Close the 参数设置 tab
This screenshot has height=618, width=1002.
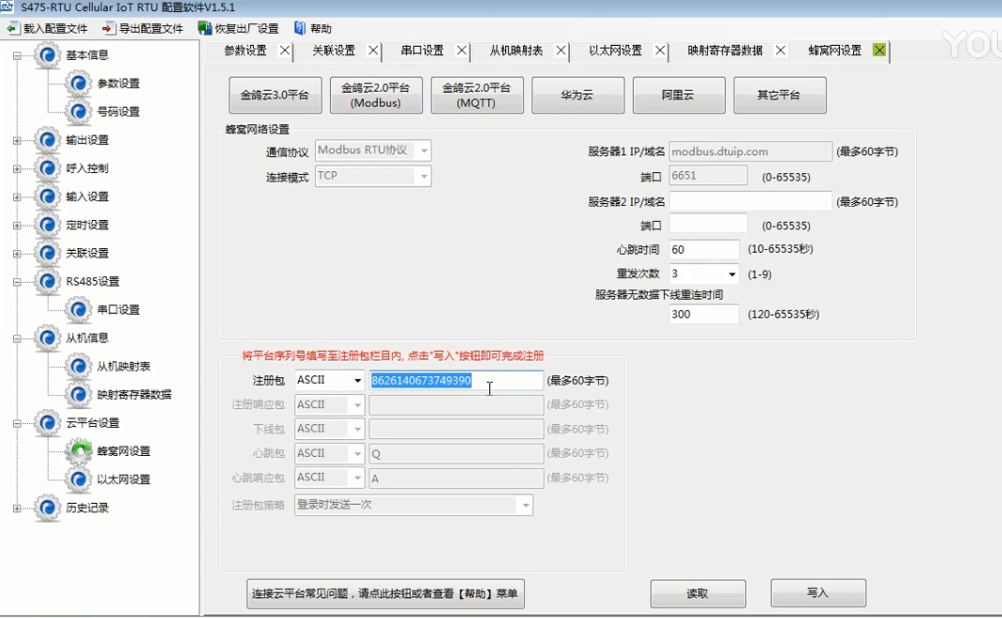coord(285,50)
